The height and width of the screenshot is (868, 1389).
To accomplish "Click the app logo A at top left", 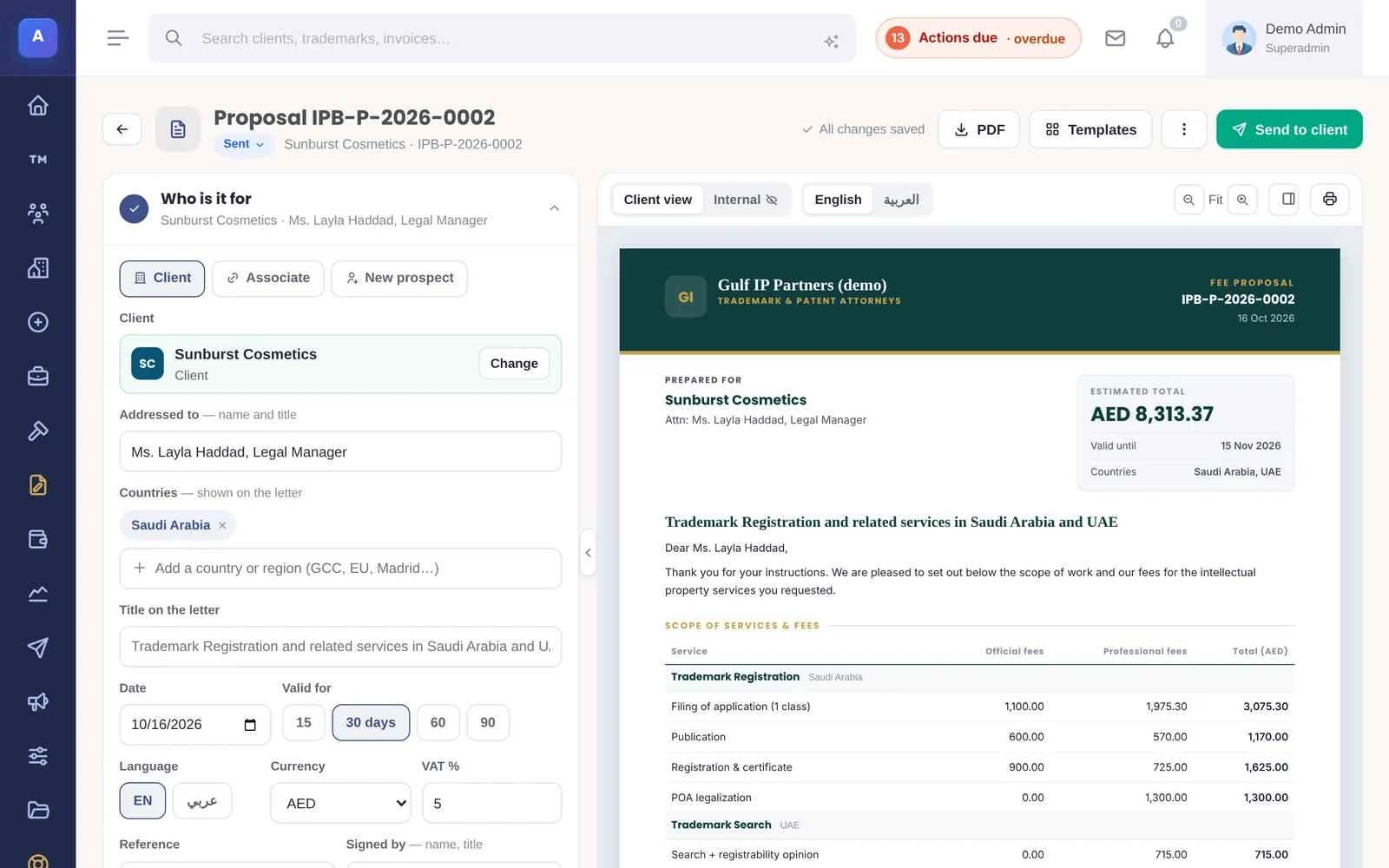I will (37, 37).
